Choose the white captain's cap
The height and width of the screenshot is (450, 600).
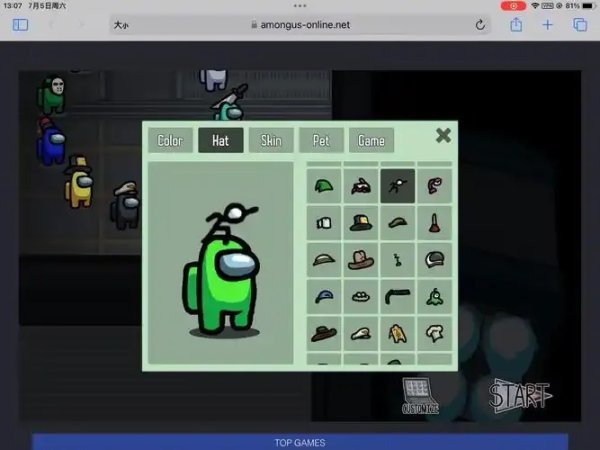pos(360,333)
